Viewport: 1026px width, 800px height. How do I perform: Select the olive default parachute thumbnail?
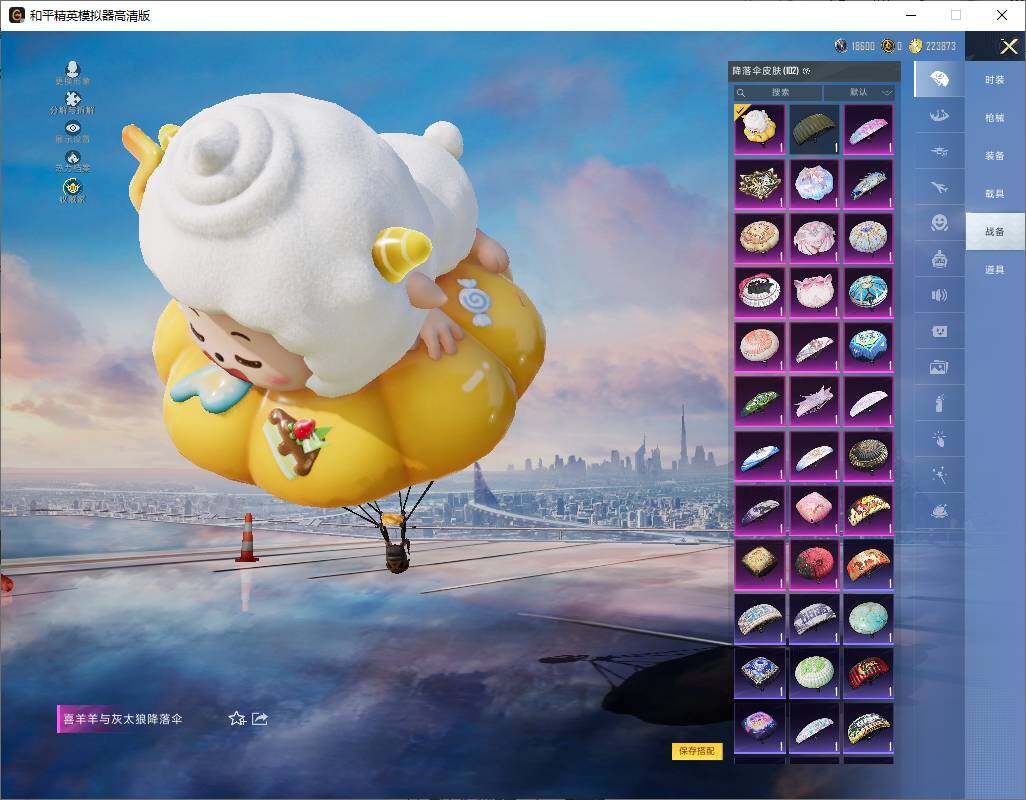coord(814,129)
